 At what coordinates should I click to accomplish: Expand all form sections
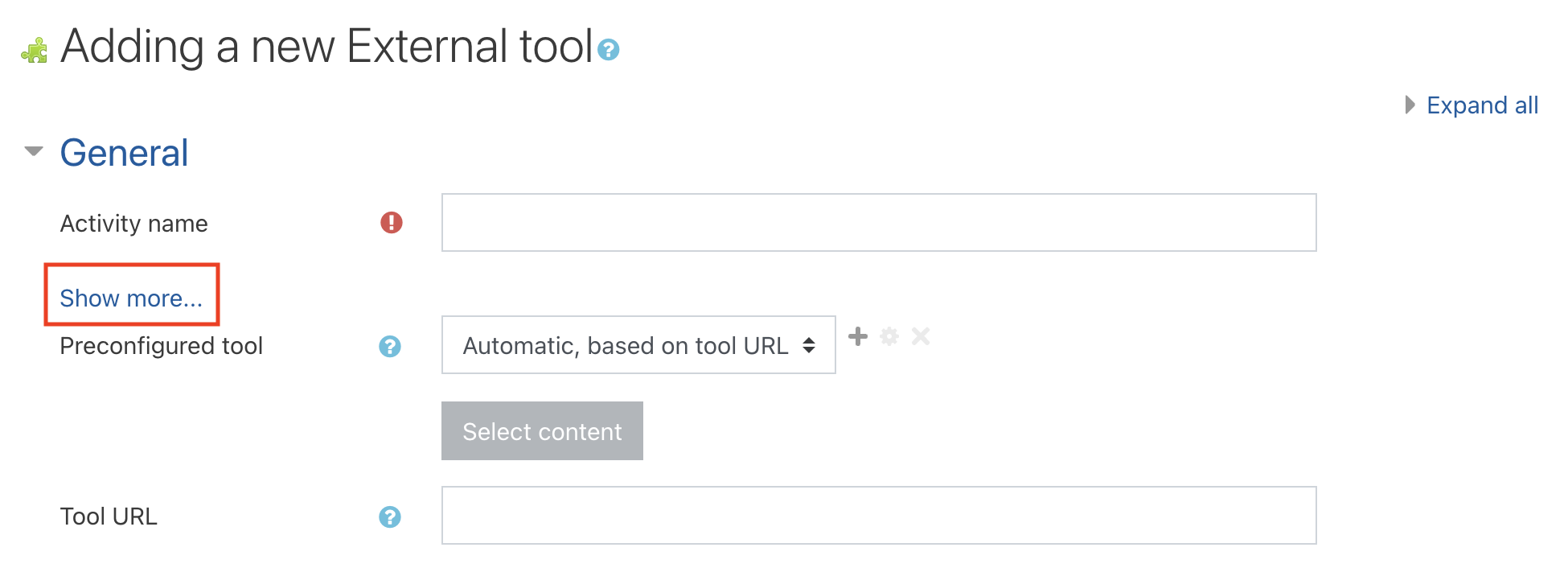[x=1481, y=105]
